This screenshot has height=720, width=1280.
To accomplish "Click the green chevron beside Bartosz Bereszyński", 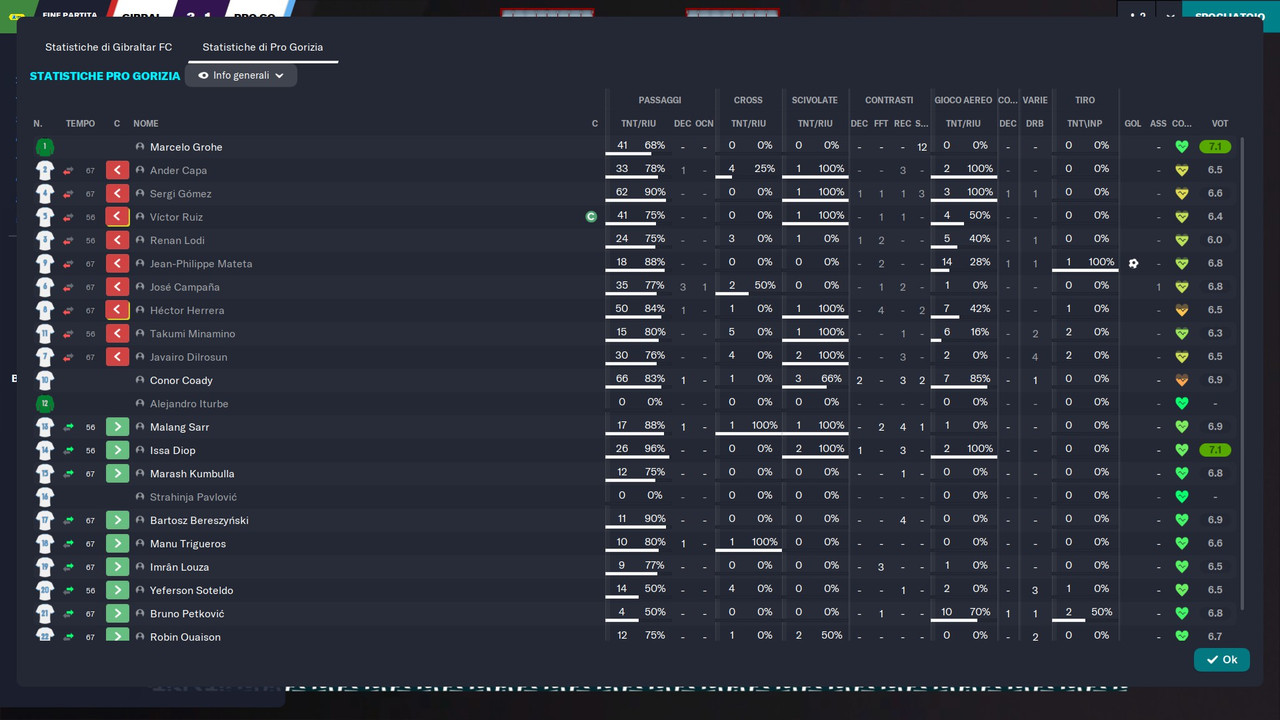I will (x=118, y=520).
